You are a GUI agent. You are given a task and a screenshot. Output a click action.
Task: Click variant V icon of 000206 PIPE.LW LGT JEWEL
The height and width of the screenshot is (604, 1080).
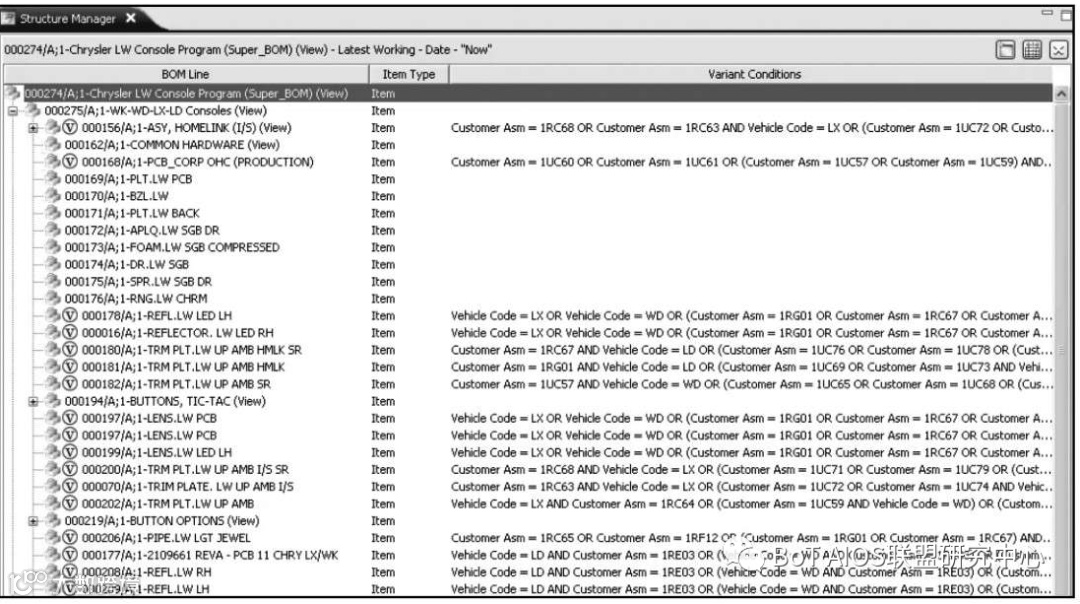point(70,538)
